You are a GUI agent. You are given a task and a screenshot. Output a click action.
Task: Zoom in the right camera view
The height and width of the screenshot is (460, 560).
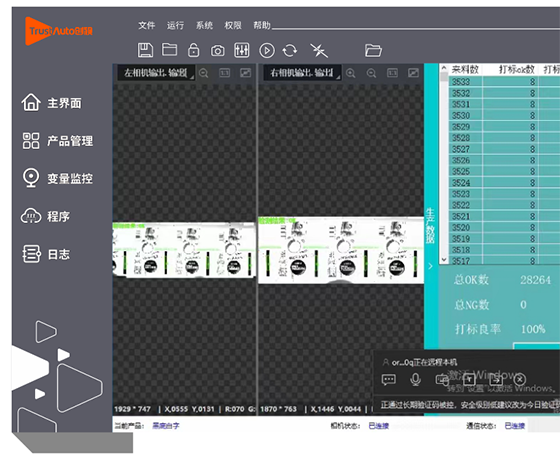point(351,73)
